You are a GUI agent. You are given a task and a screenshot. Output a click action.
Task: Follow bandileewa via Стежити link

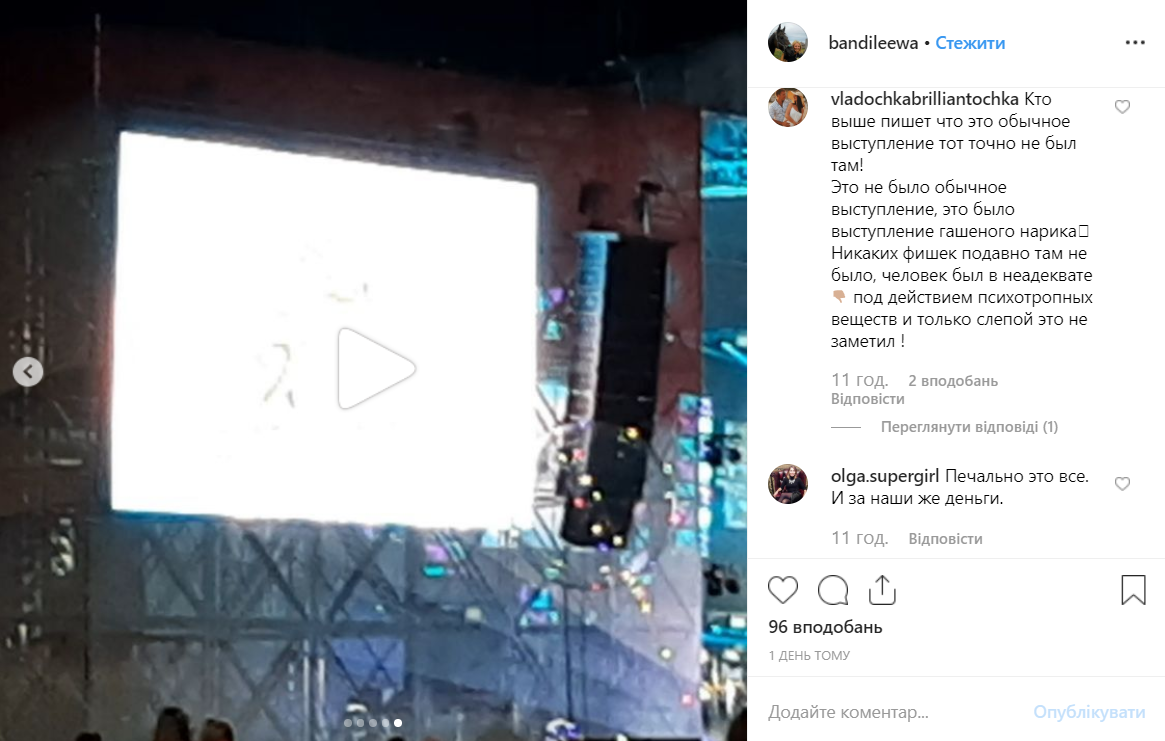tap(970, 43)
